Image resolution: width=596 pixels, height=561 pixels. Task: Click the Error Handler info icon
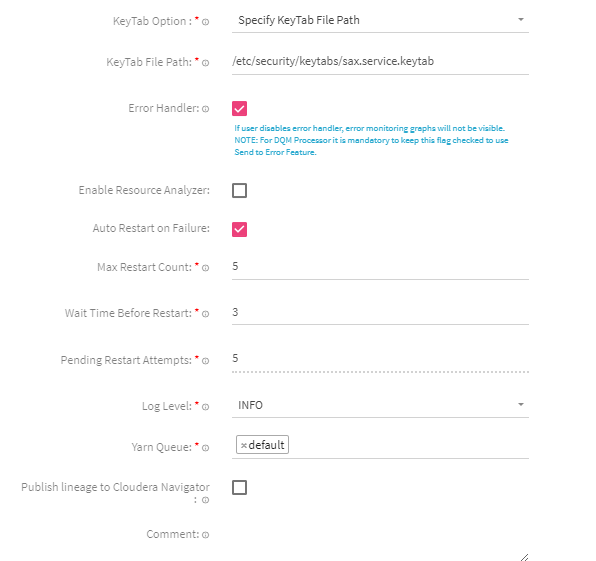click(x=205, y=109)
